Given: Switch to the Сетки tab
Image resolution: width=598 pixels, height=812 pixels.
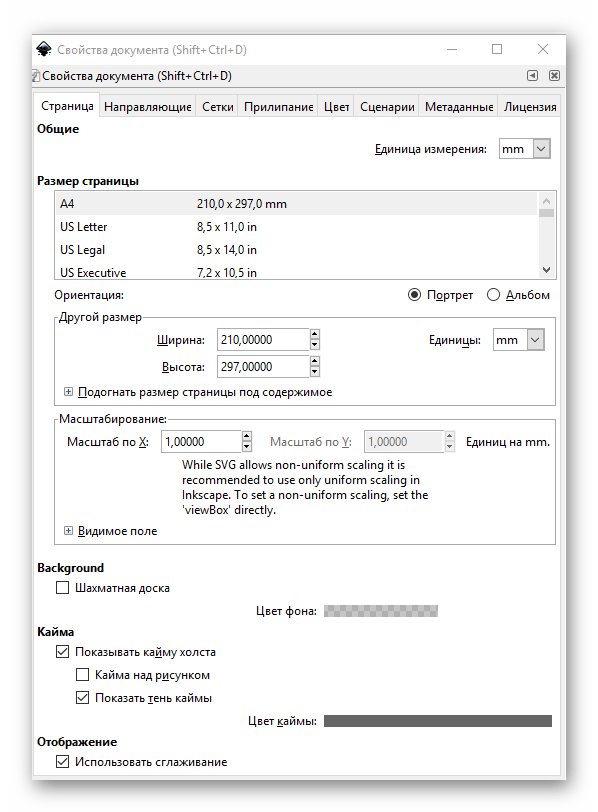Looking at the screenshot, I should [217, 107].
